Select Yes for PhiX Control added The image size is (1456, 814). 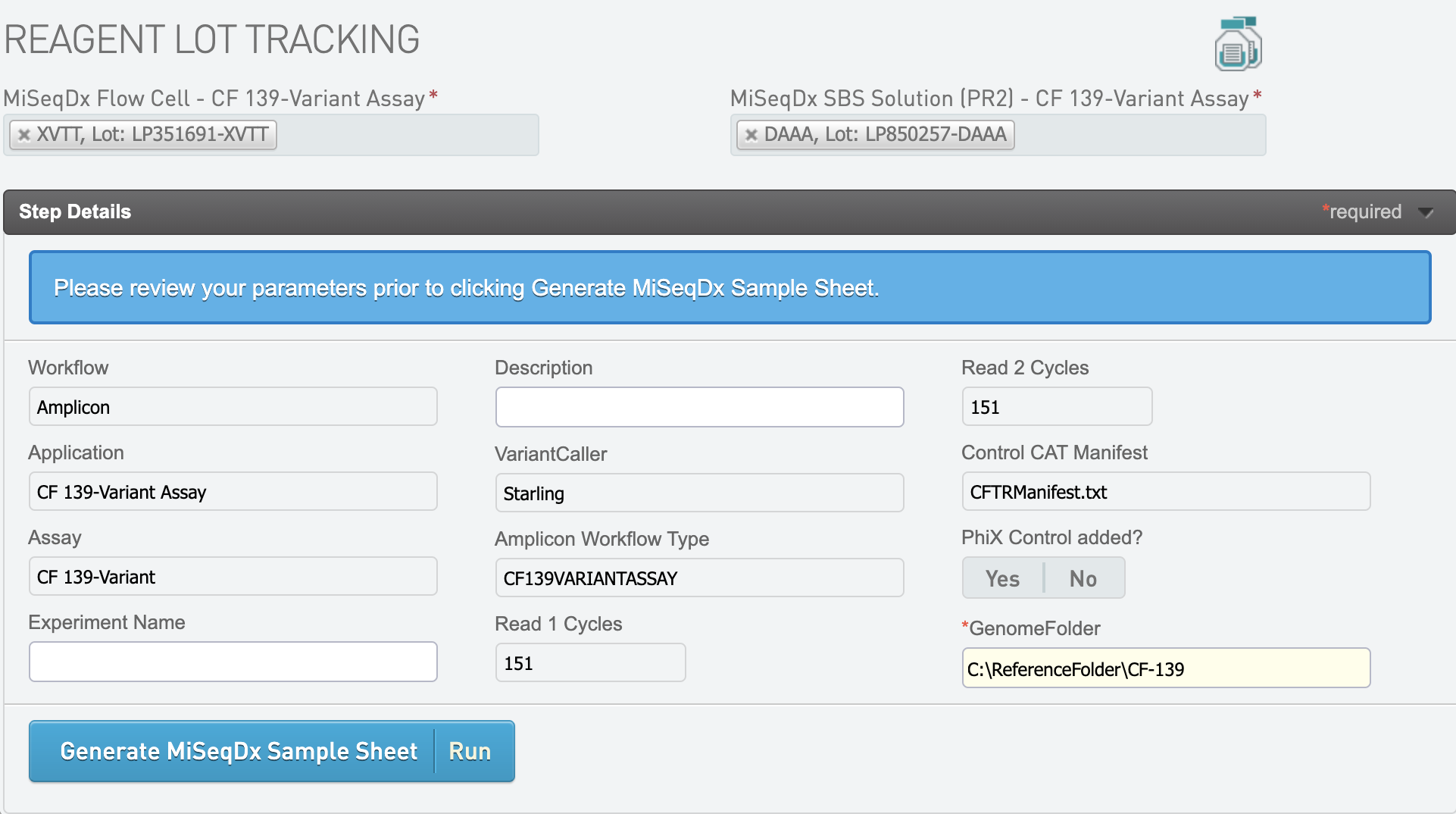tap(1002, 578)
